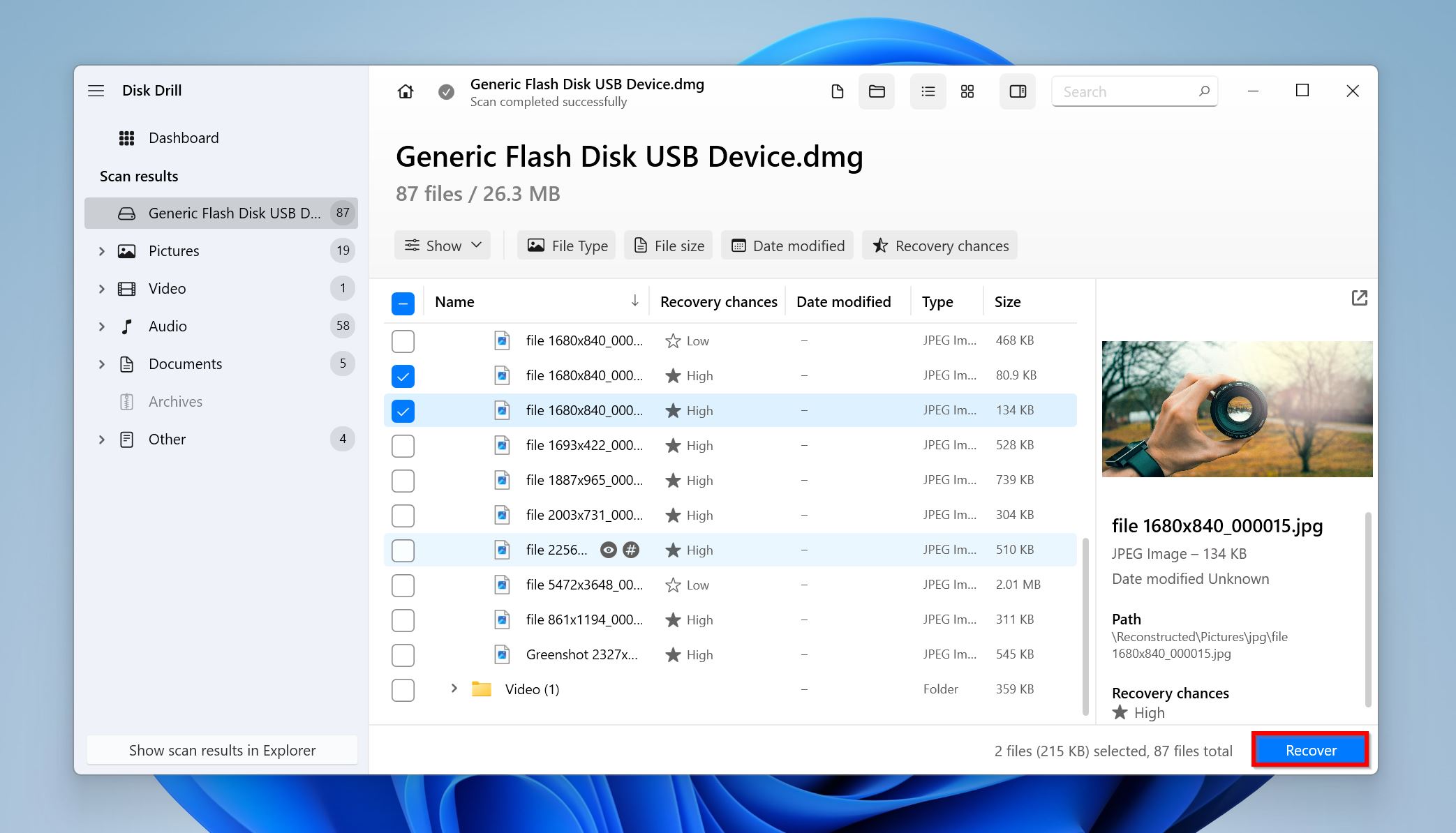Expand the Video folder in file list
Screen dimensions: 1456x833
[452, 689]
